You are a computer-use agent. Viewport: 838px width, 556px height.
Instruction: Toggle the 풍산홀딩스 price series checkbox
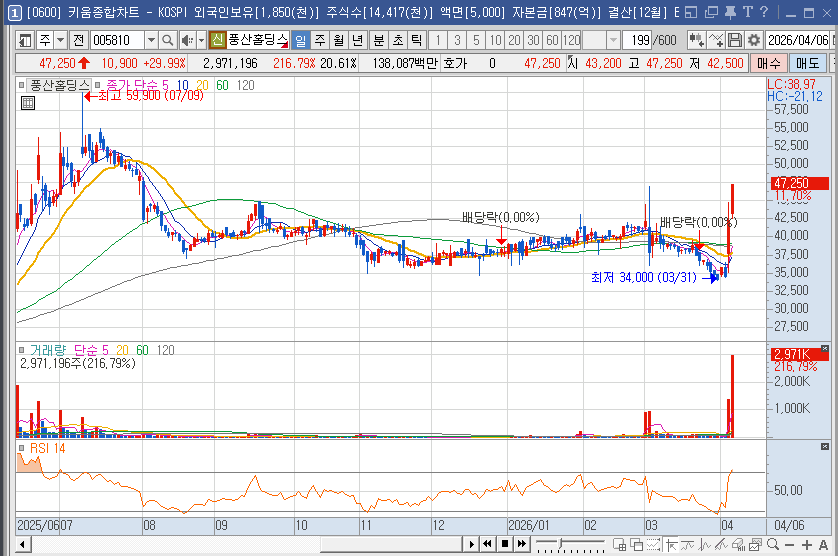point(21,84)
